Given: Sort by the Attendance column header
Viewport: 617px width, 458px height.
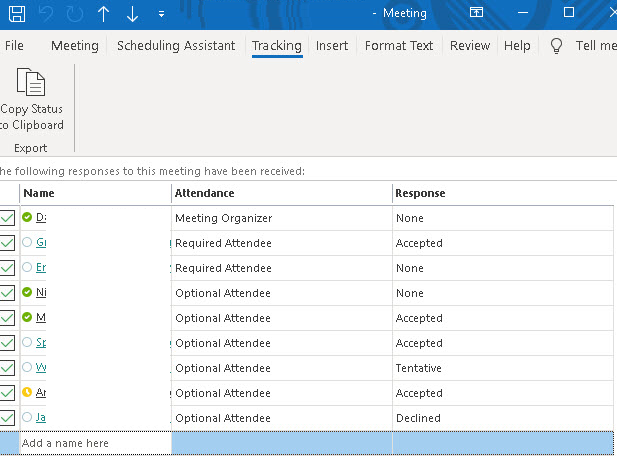Looking at the screenshot, I should click(x=282, y=193).
